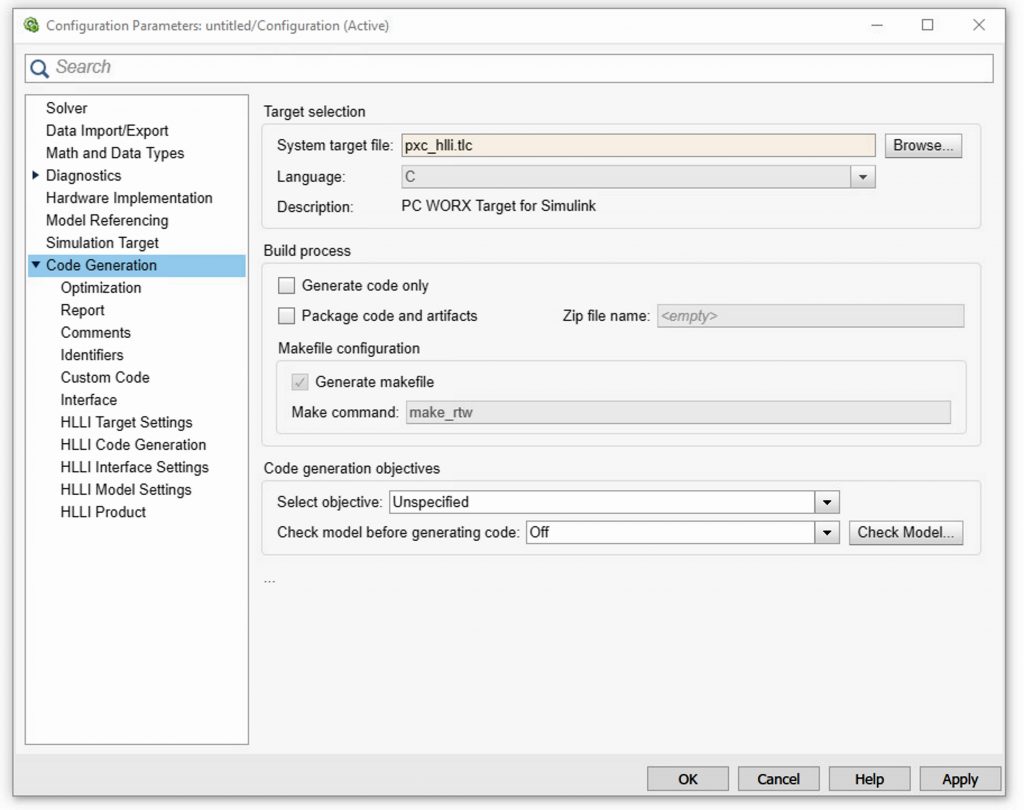Open the Language dropdown
Screen dimensions: 1024x810
pos(864,176)
